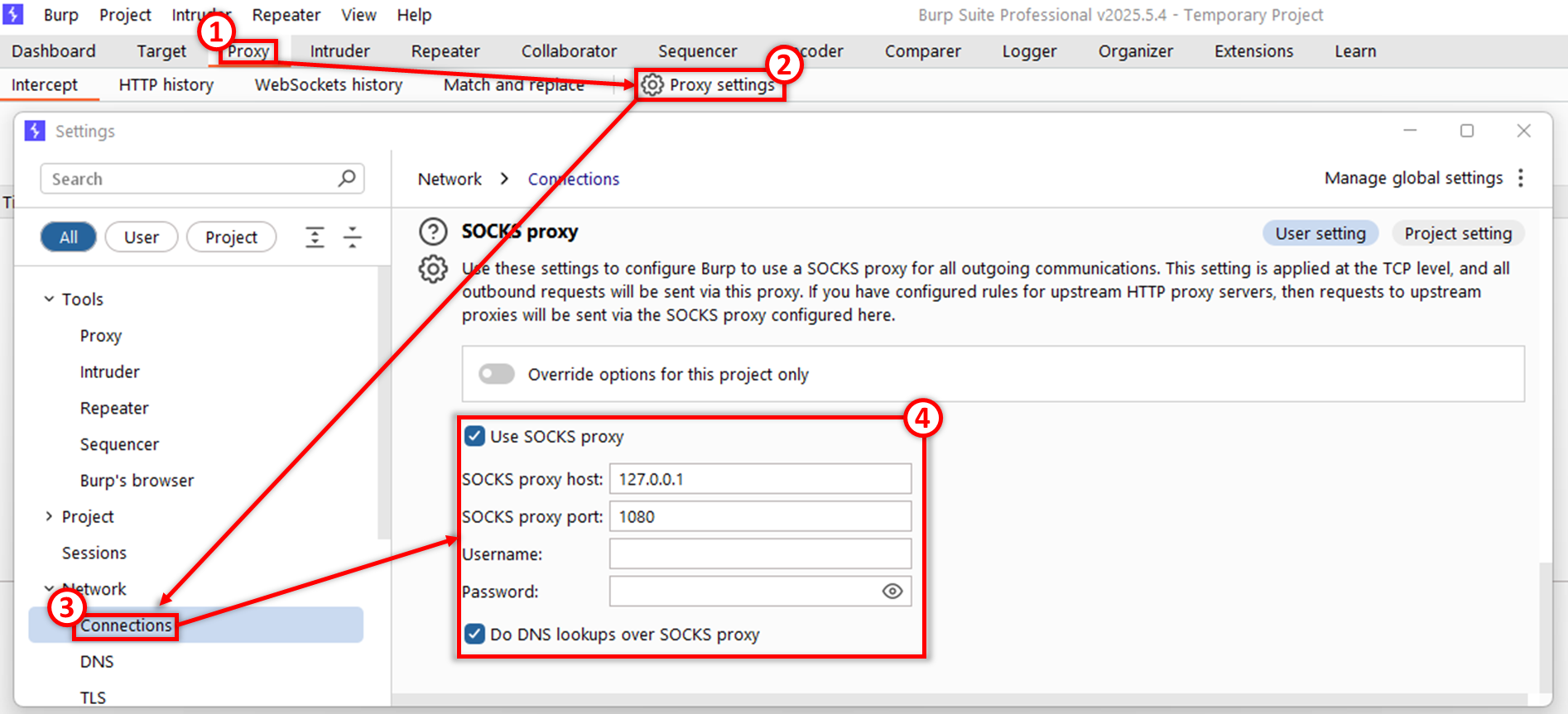Click the User setting badge

point(1320,233)
